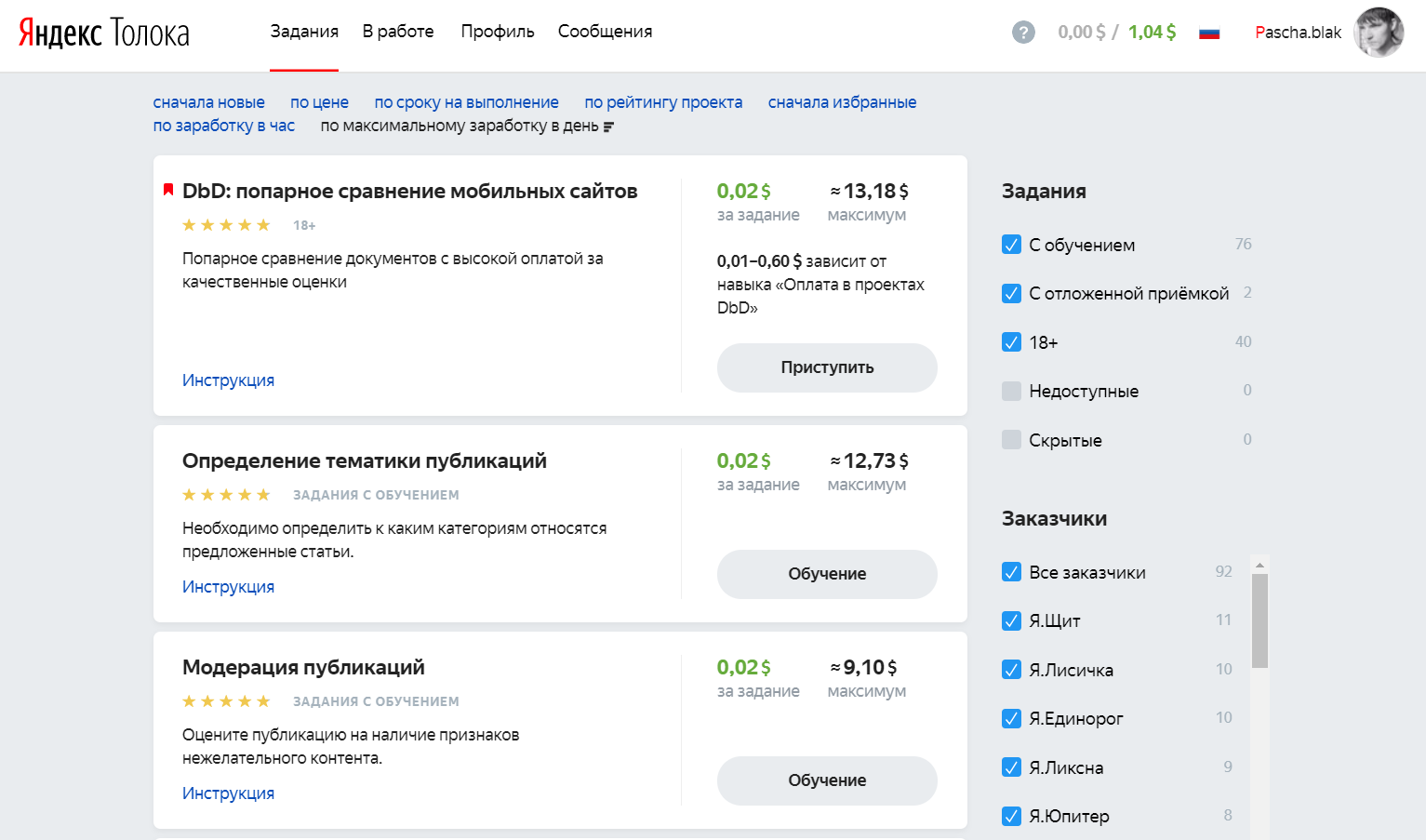Select по максимальному заработку в день sorting
Viewport: 1426px width, 840px height.
tap(460, 126)
